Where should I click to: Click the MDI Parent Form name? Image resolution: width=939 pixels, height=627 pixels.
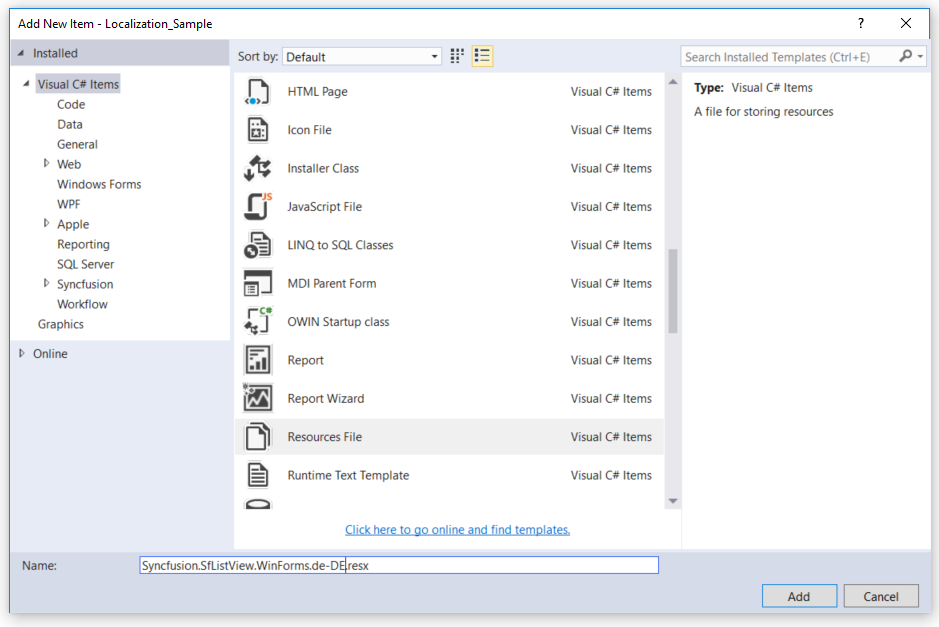pyautogui.click(x=332, y=283)
